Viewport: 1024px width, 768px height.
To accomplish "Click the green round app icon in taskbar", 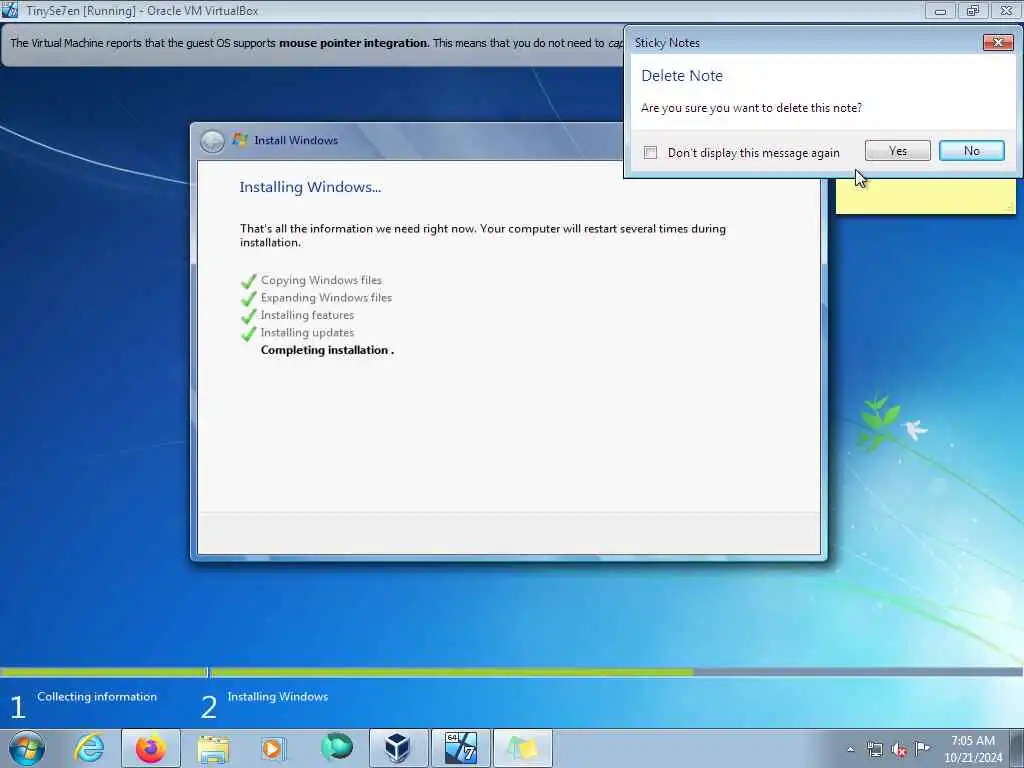I will (x=337, y=748).
